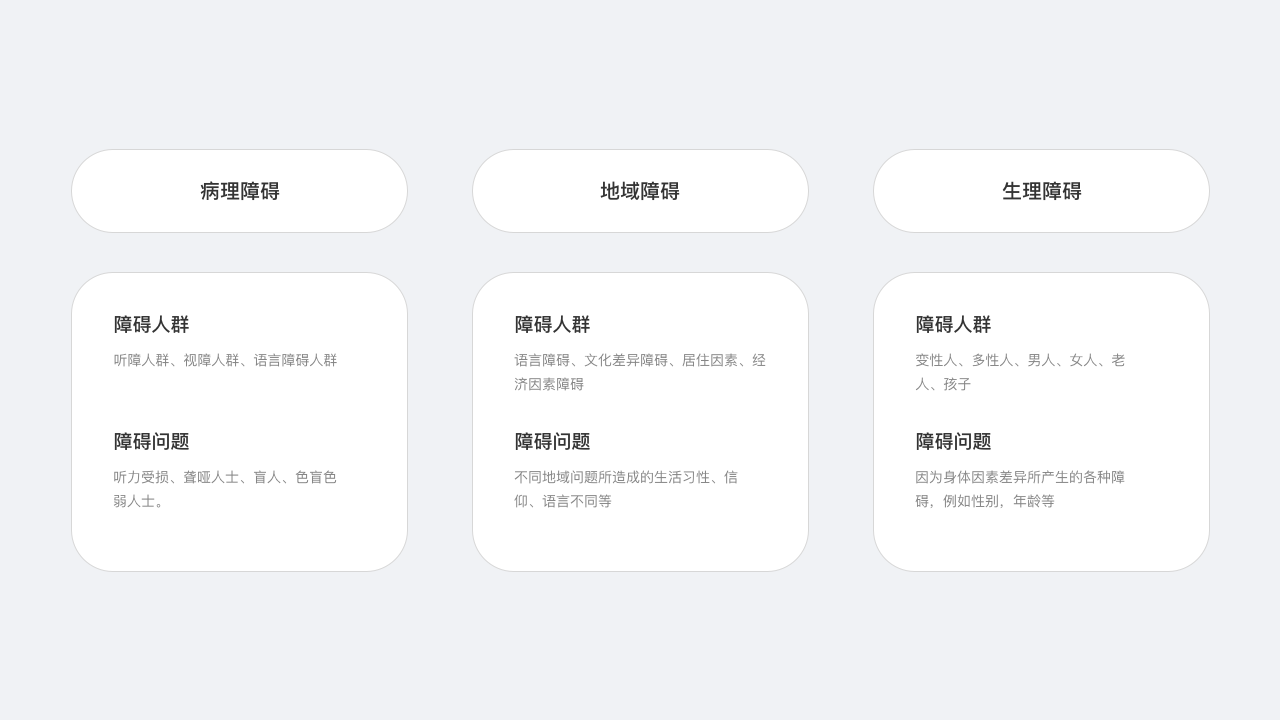Select 障碍人群 heading in the 病理障碍 card

151,325
